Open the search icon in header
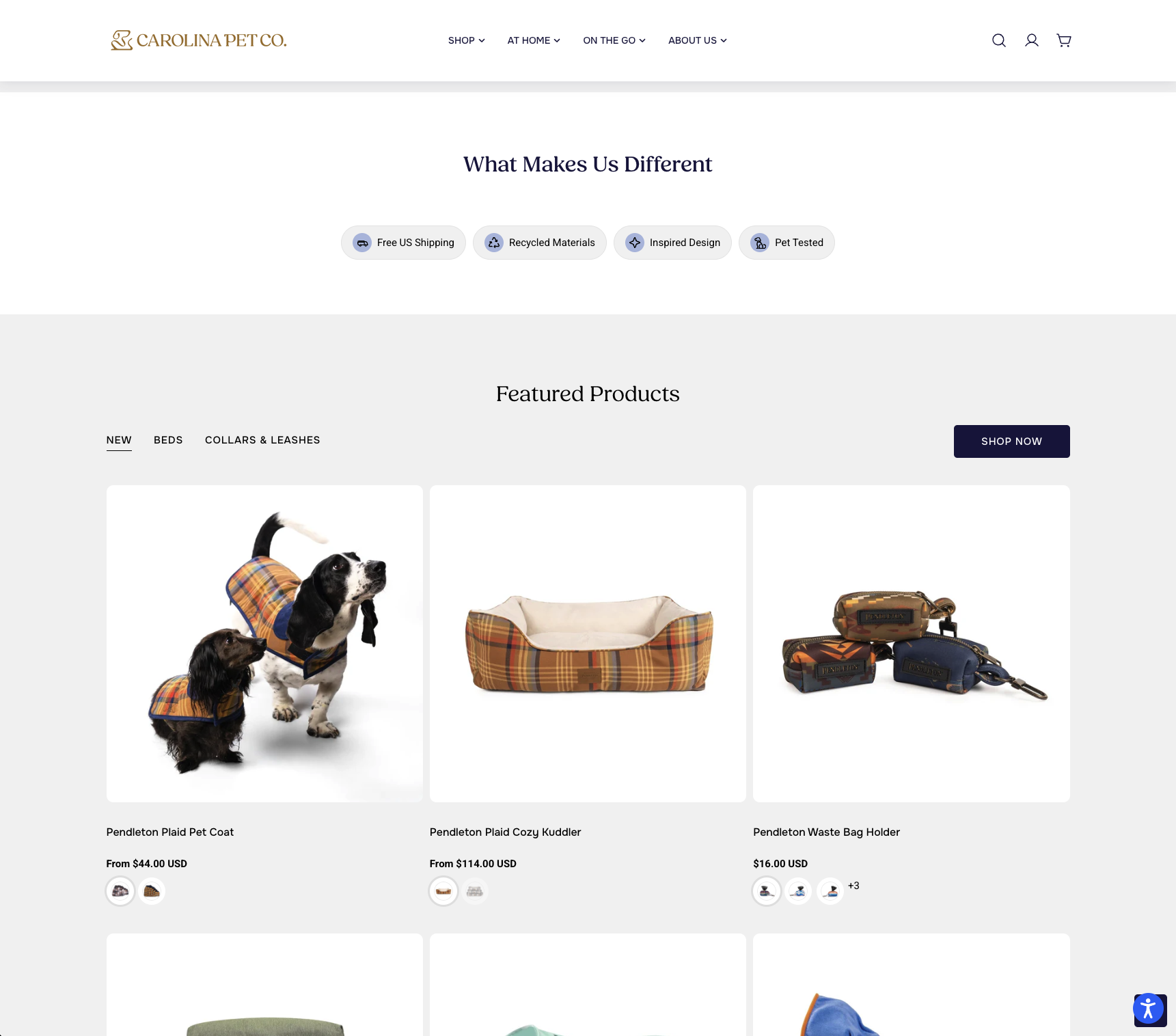The height and width of the screenshot is (1036, 1176). (x=998, y=40)
